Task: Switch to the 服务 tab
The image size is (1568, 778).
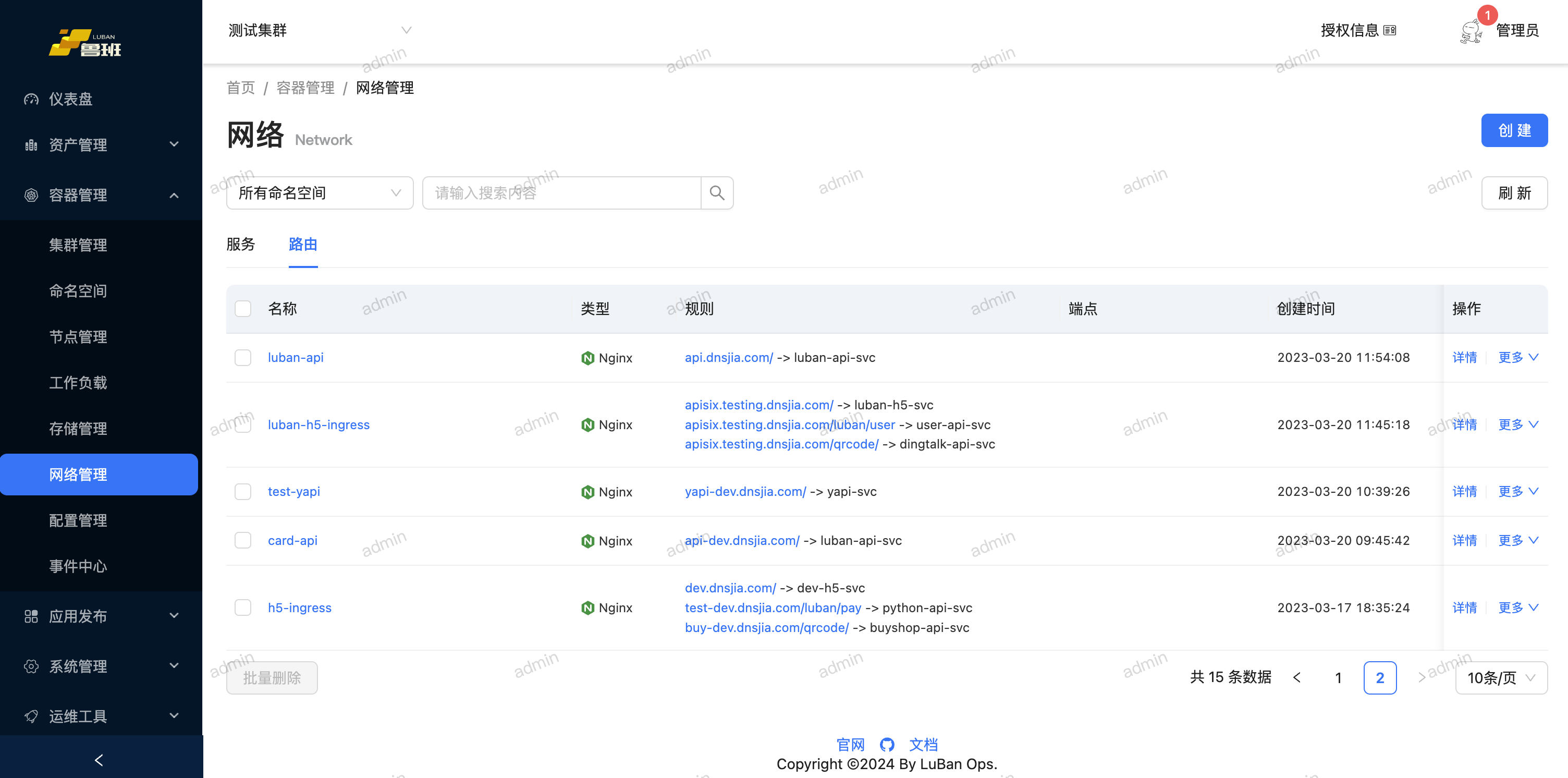Action: 240,244
